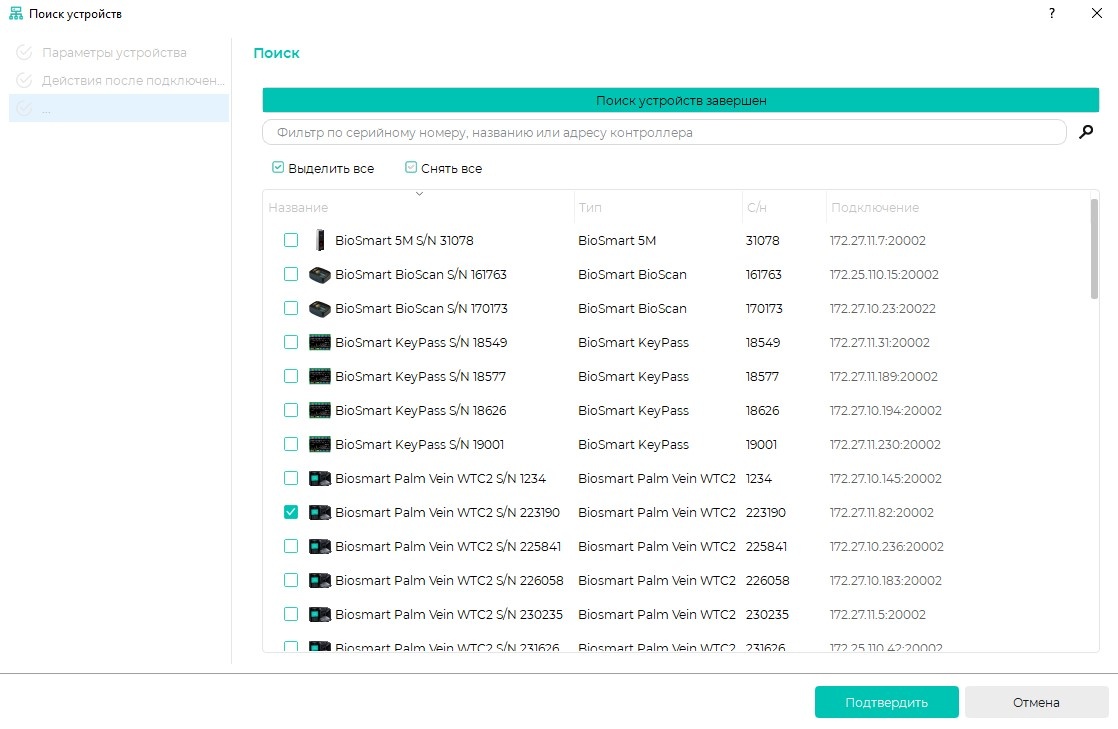The height and width of the screenshot is (729, 1118).
Task: Click the Снять все checkmark icon
Action: click(x=411, y=168)
